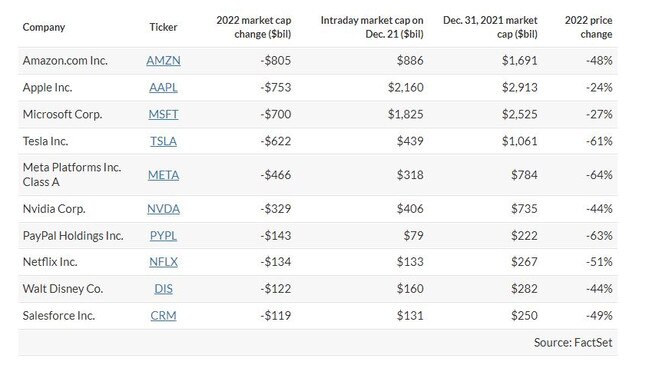Open the META ticker link
Screen dimensions: 649x365
[163, 175]
